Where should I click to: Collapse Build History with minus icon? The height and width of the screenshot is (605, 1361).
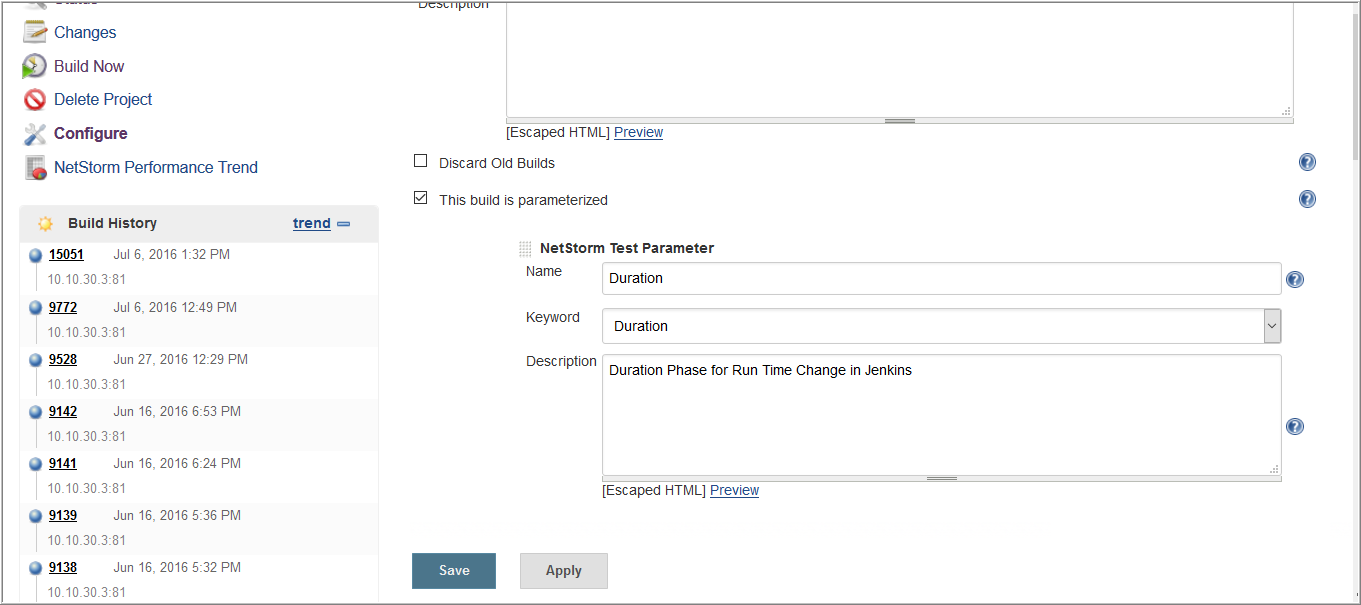(x=343, y=223)
